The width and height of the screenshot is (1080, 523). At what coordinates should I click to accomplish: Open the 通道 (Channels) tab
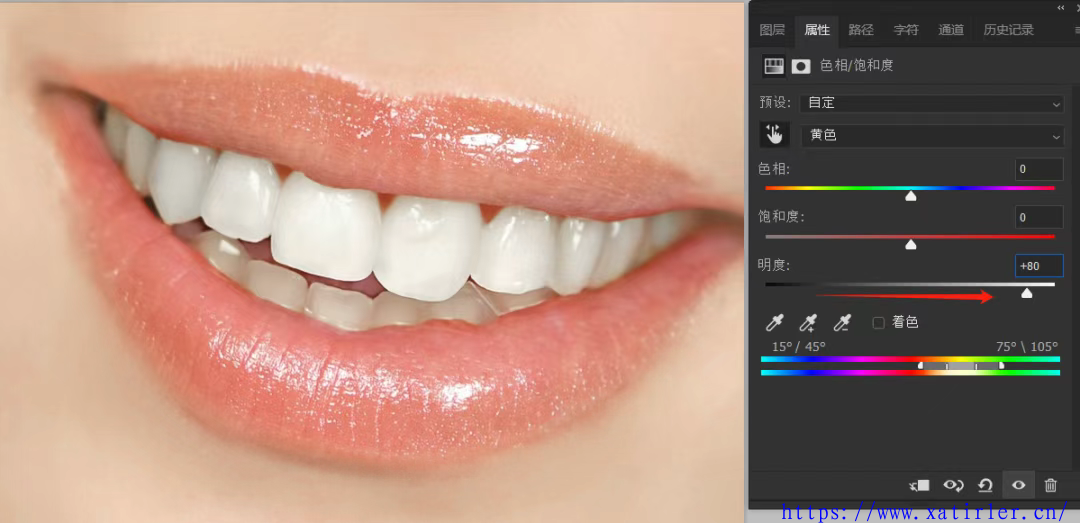pyautogui.click(x=950, y=30)
